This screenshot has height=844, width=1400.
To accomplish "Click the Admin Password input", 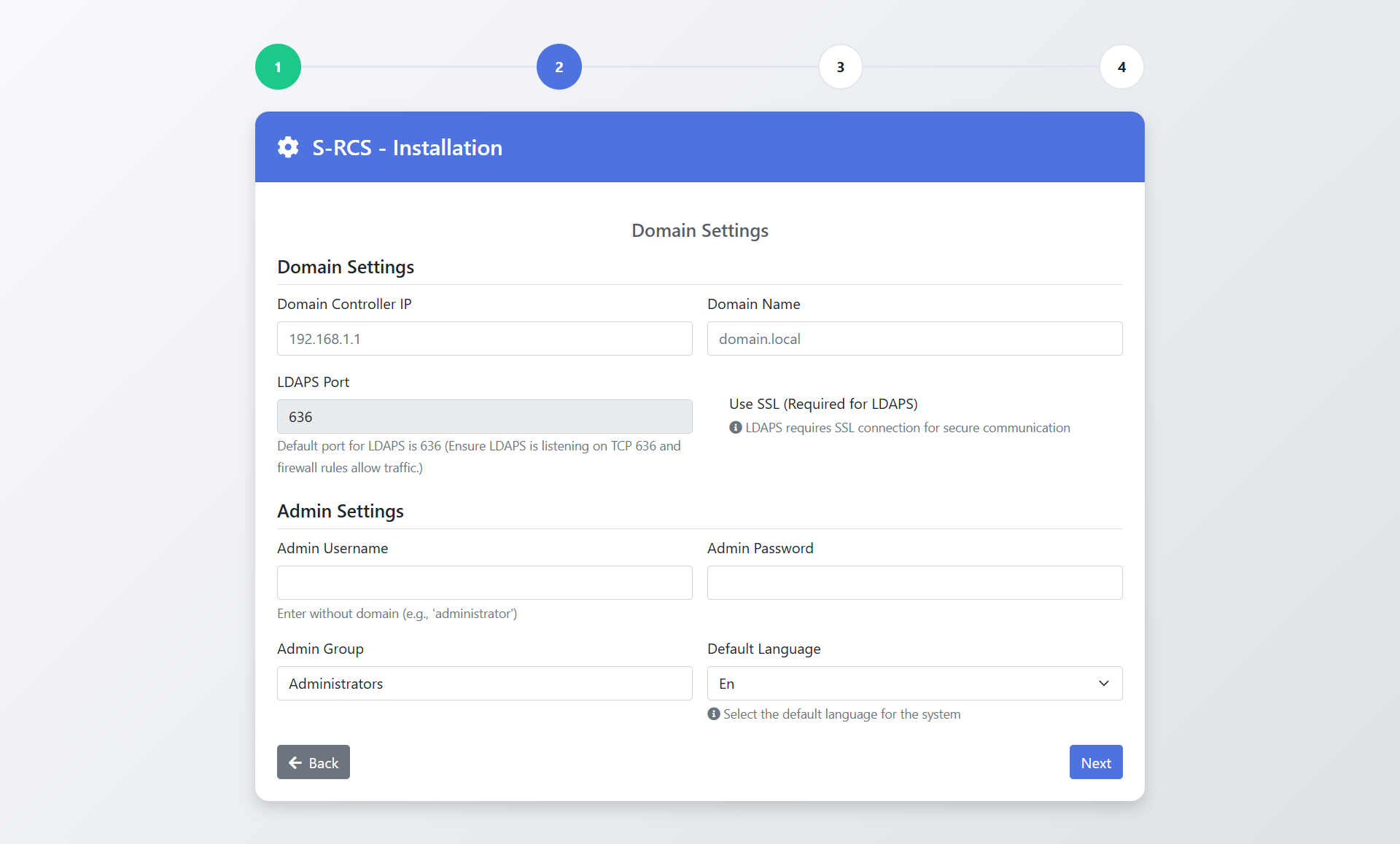I will (914, 583).
